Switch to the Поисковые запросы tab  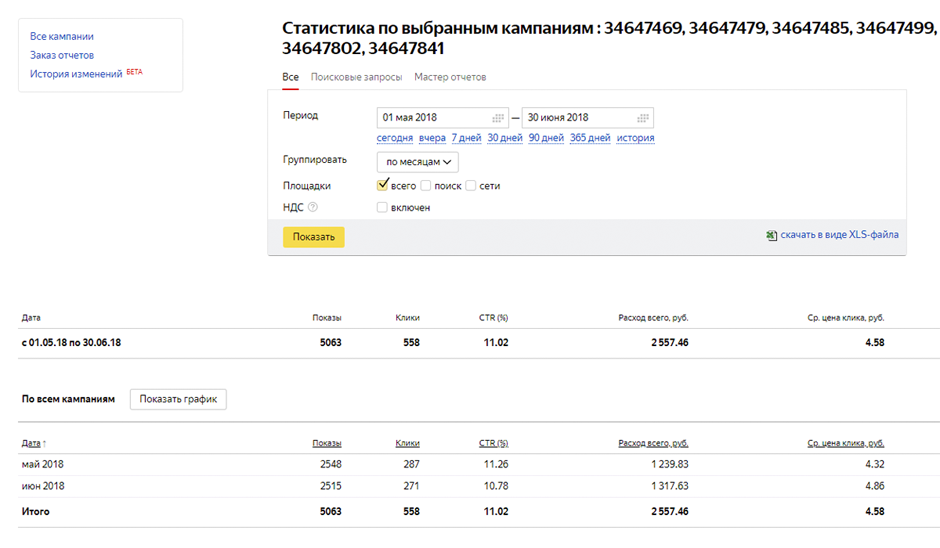[x=356, y=77]
